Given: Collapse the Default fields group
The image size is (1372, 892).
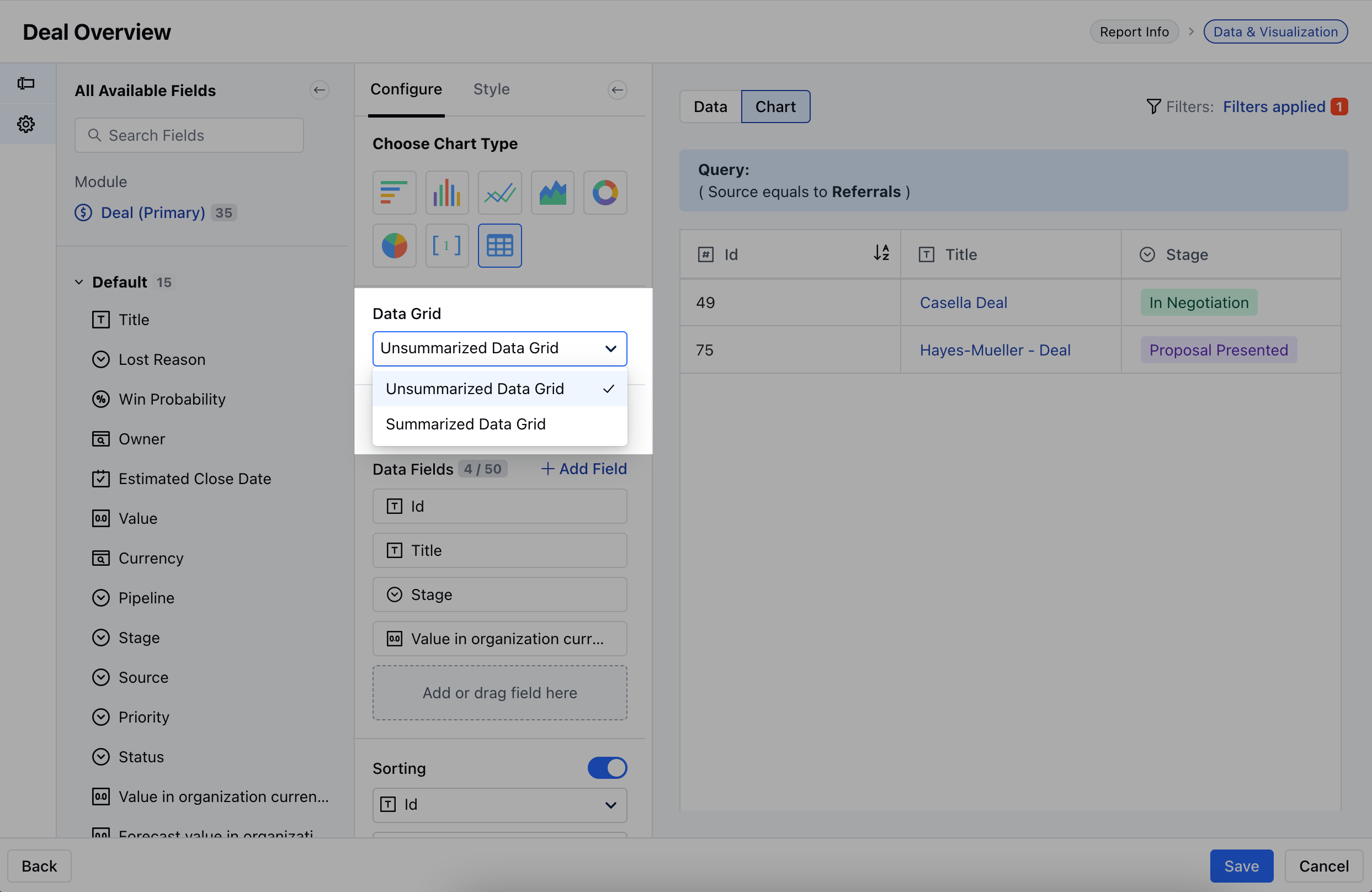Looking at the screenshot, I should point(79,282).
